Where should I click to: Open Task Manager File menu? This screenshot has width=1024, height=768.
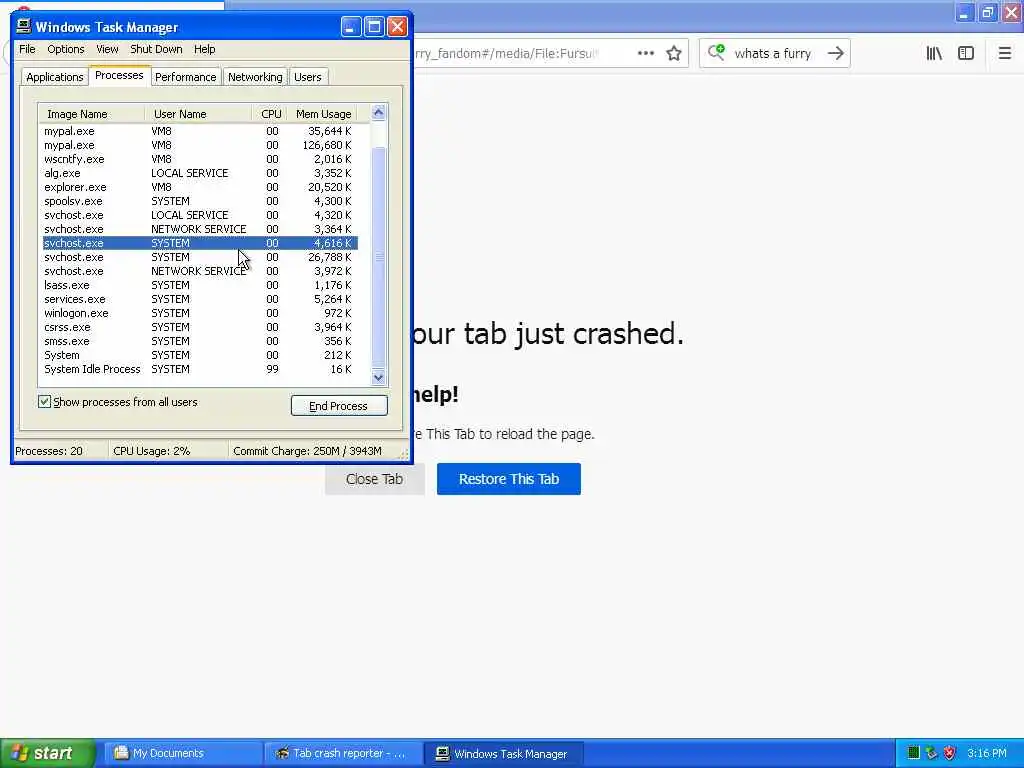pos(27,49)
